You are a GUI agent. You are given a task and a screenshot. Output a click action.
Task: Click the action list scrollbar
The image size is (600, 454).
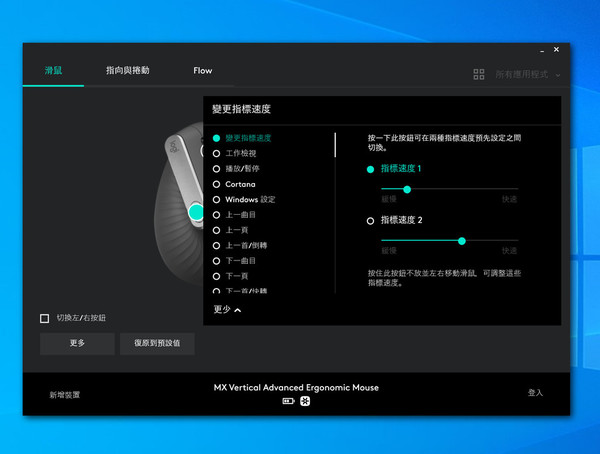click(x=335, y=145)
